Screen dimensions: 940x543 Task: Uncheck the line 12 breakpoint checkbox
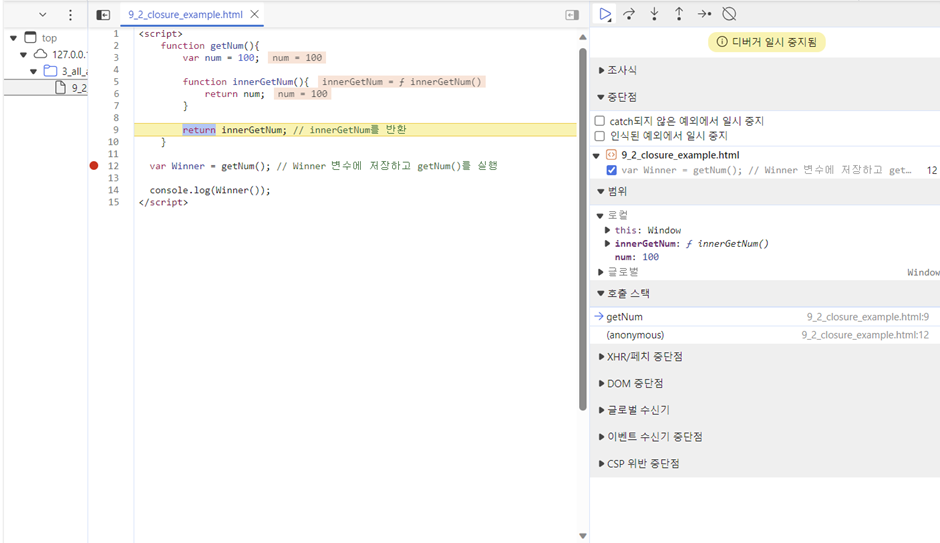[611, 170]
